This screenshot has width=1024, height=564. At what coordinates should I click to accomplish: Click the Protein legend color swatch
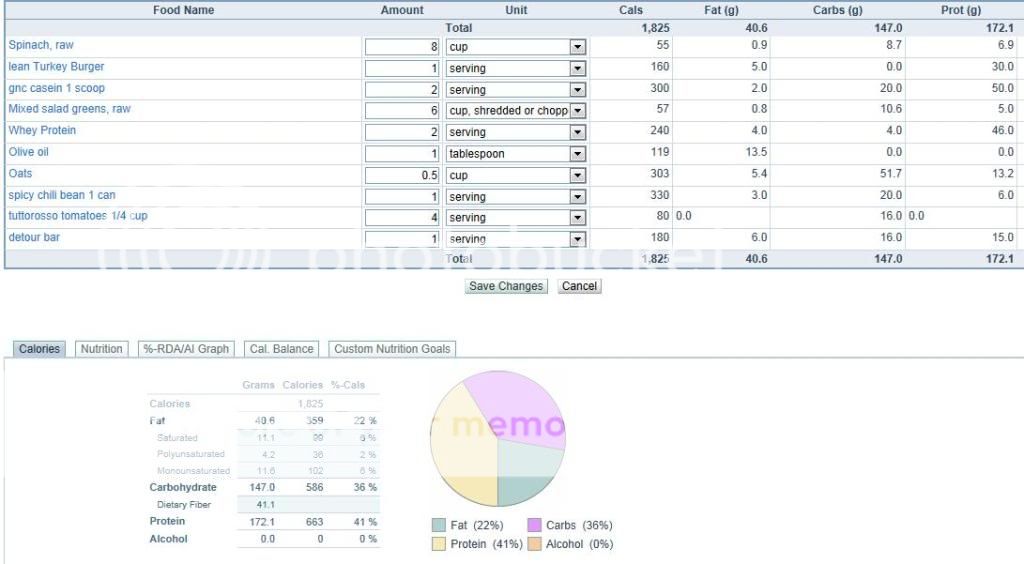pos(439,544)
